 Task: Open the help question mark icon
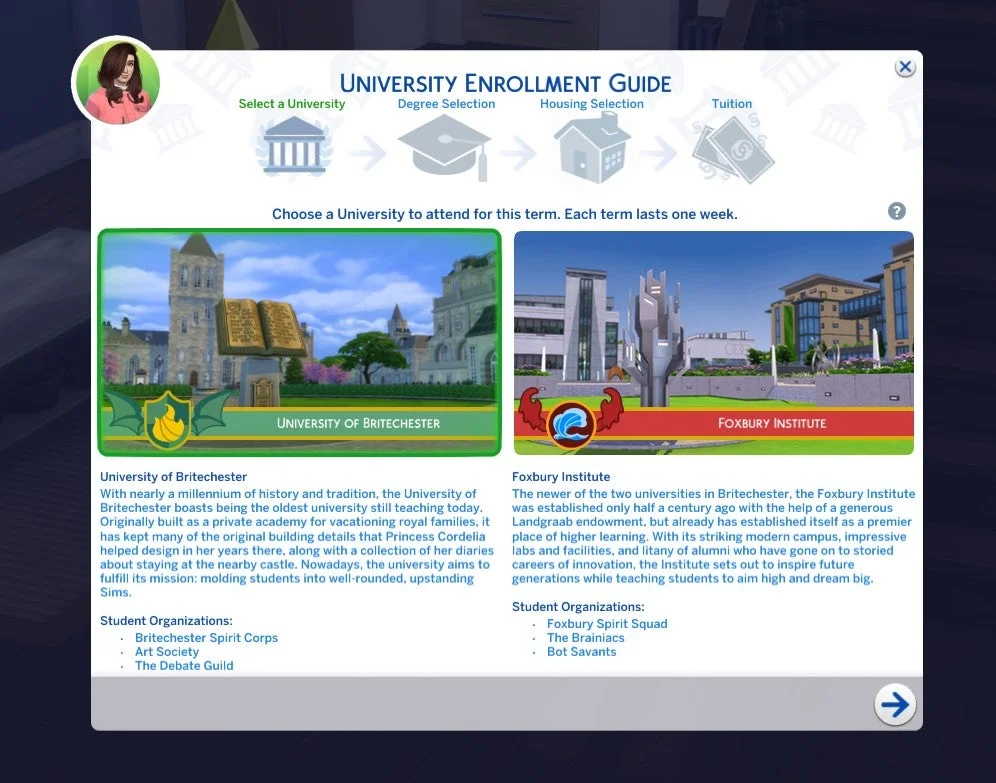click(897, 211)
